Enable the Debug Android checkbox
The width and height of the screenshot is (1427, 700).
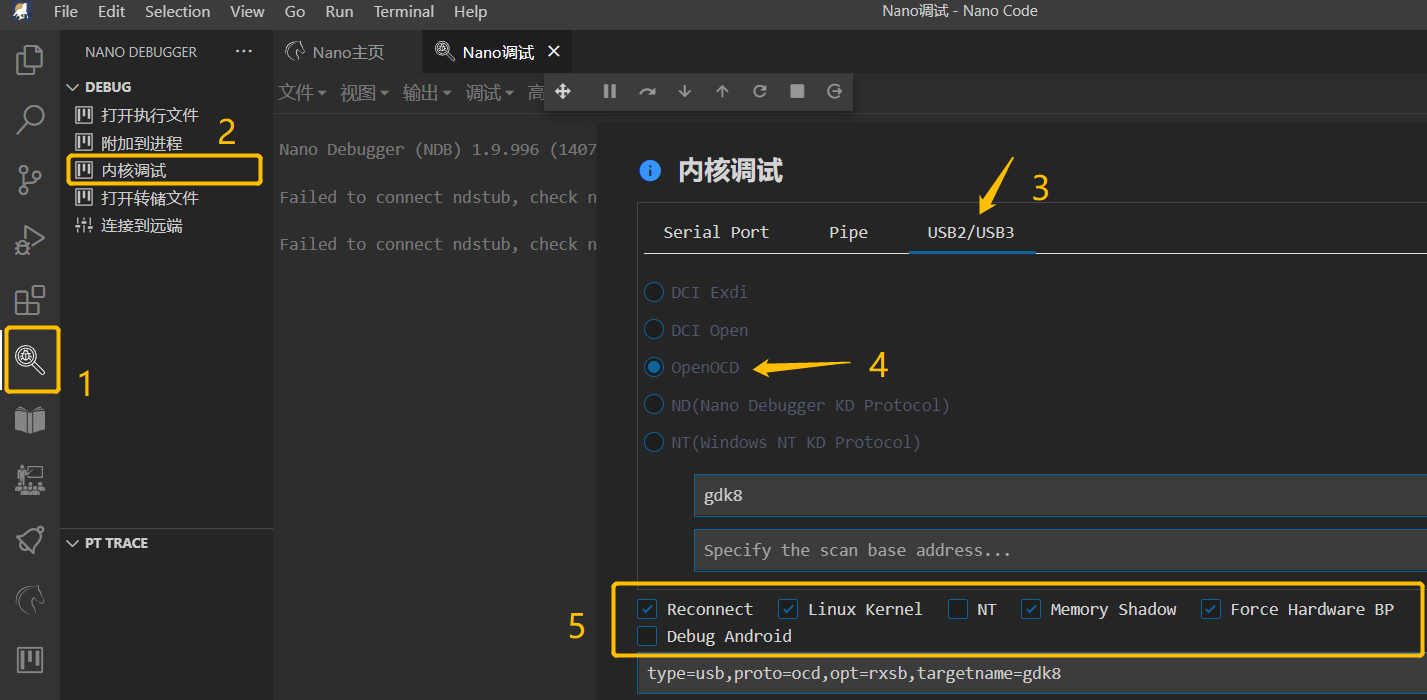(x=648, y=636)
